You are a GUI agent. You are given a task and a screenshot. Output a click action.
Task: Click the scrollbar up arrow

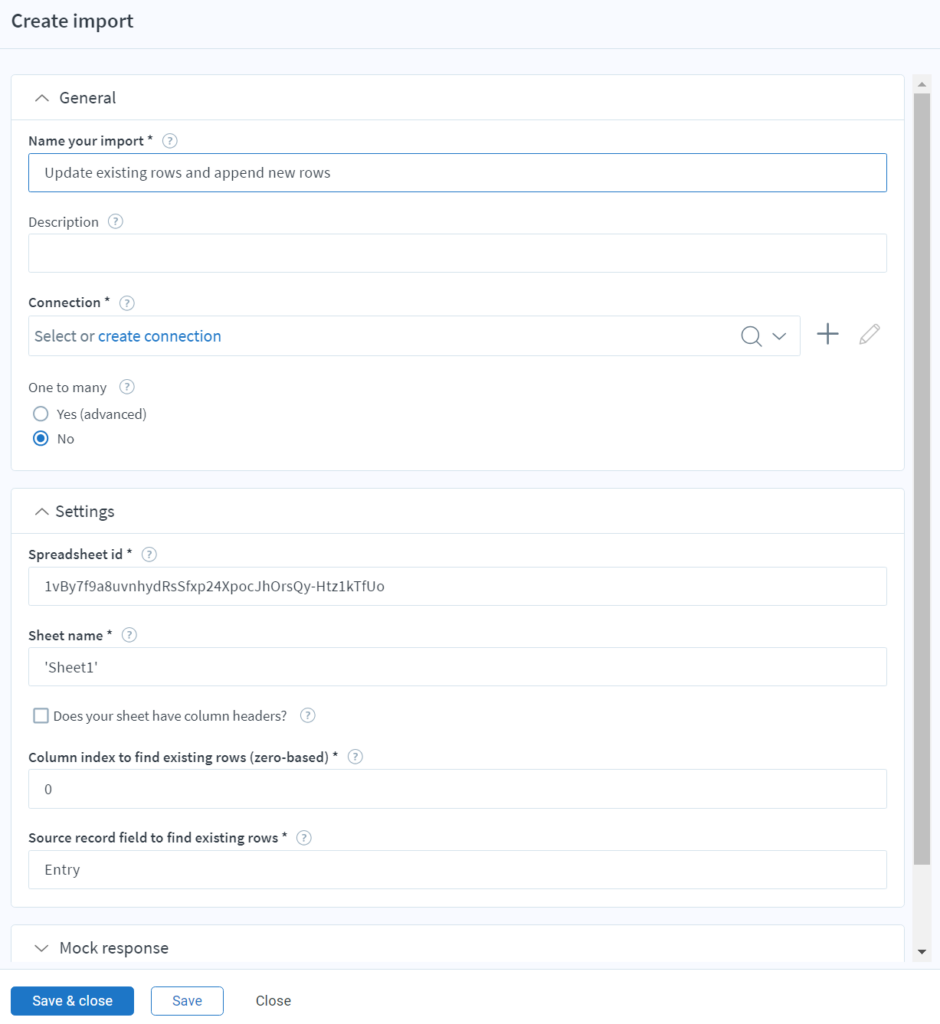pos(922,84)
